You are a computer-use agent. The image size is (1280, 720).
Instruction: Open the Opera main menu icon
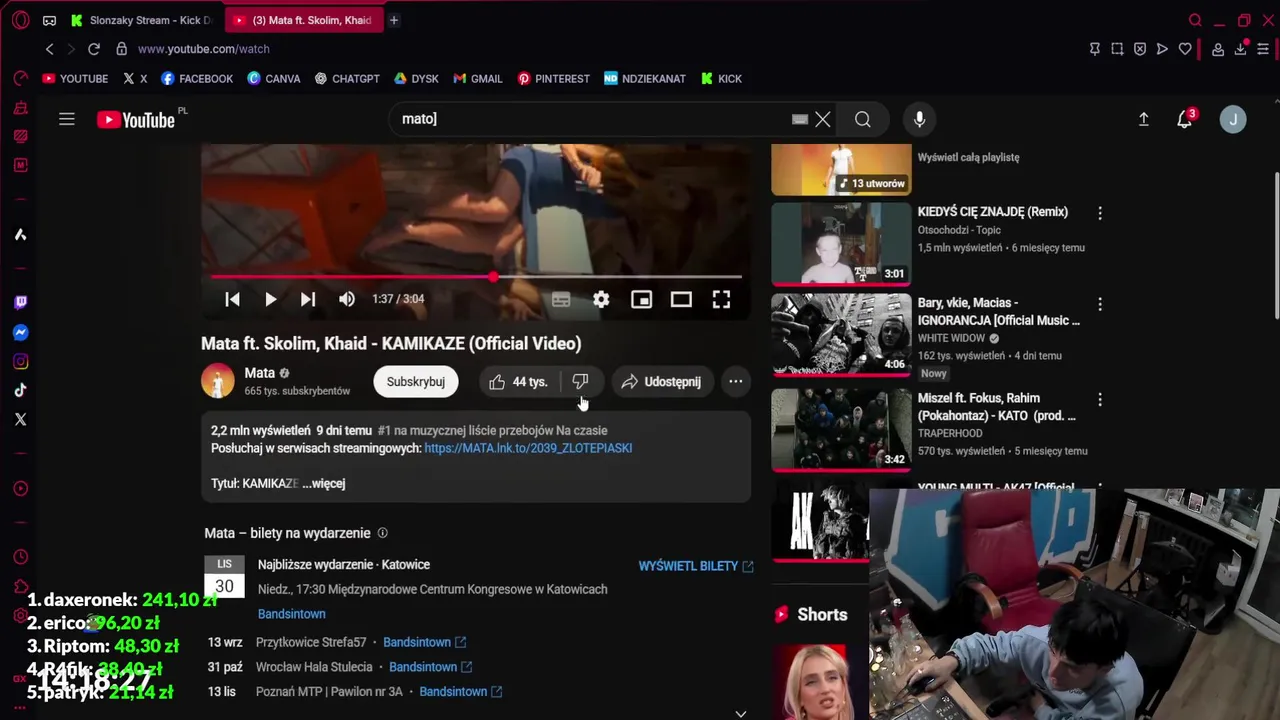click(21, 20)
